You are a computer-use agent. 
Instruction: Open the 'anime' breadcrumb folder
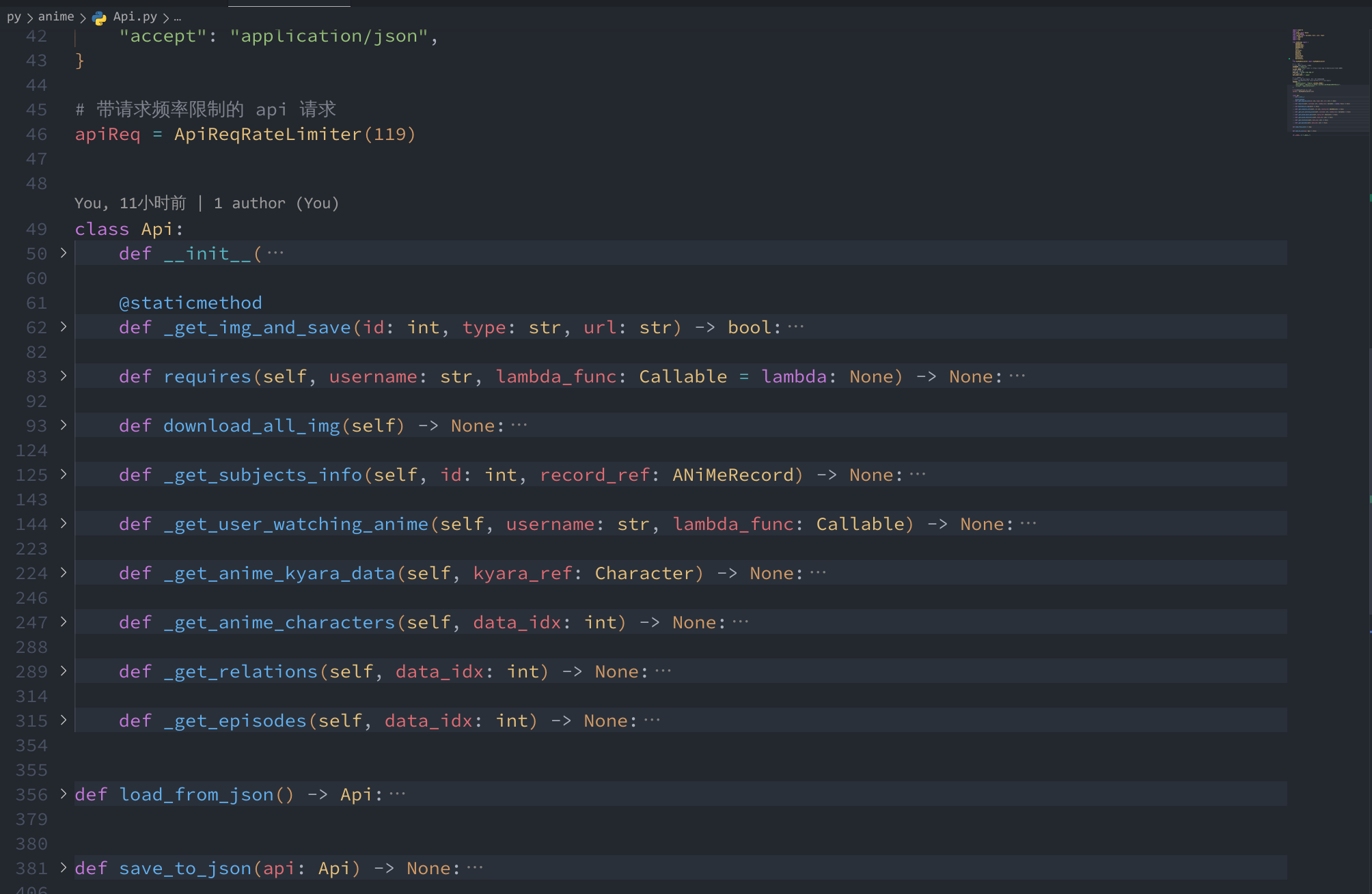click(x=56, y=17)
